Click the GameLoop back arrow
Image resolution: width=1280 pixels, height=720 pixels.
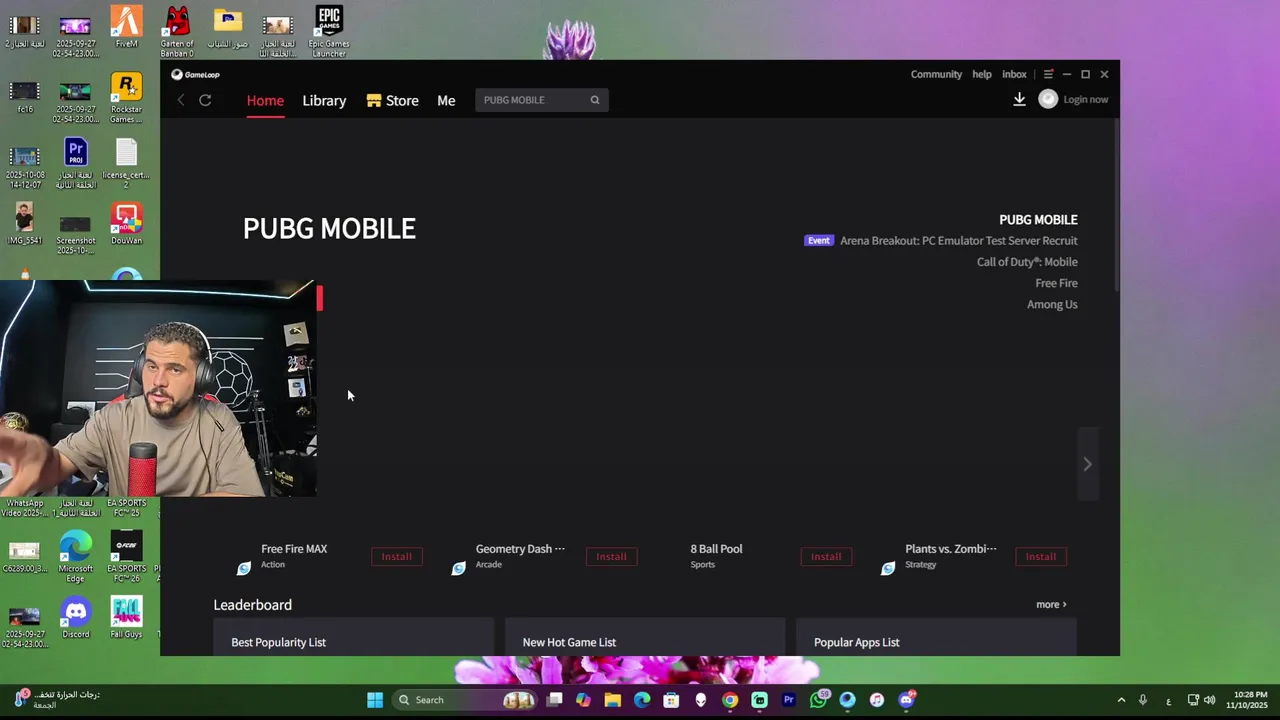click(181, 100)
